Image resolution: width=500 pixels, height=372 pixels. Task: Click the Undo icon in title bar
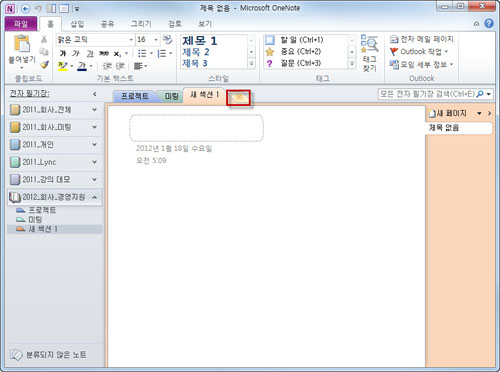click(x=39, y=8)
